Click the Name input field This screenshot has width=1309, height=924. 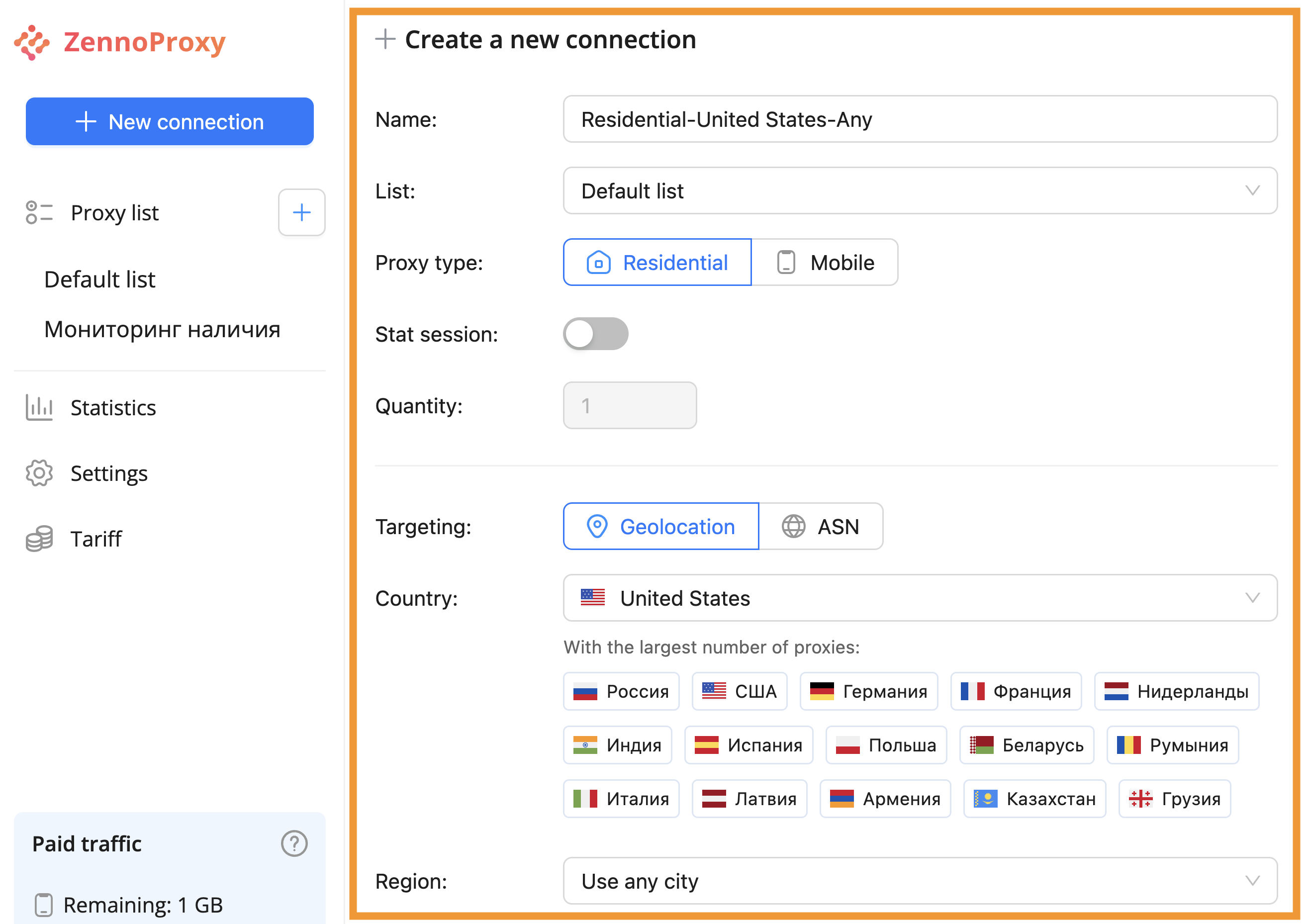click(x=920, y=120)
